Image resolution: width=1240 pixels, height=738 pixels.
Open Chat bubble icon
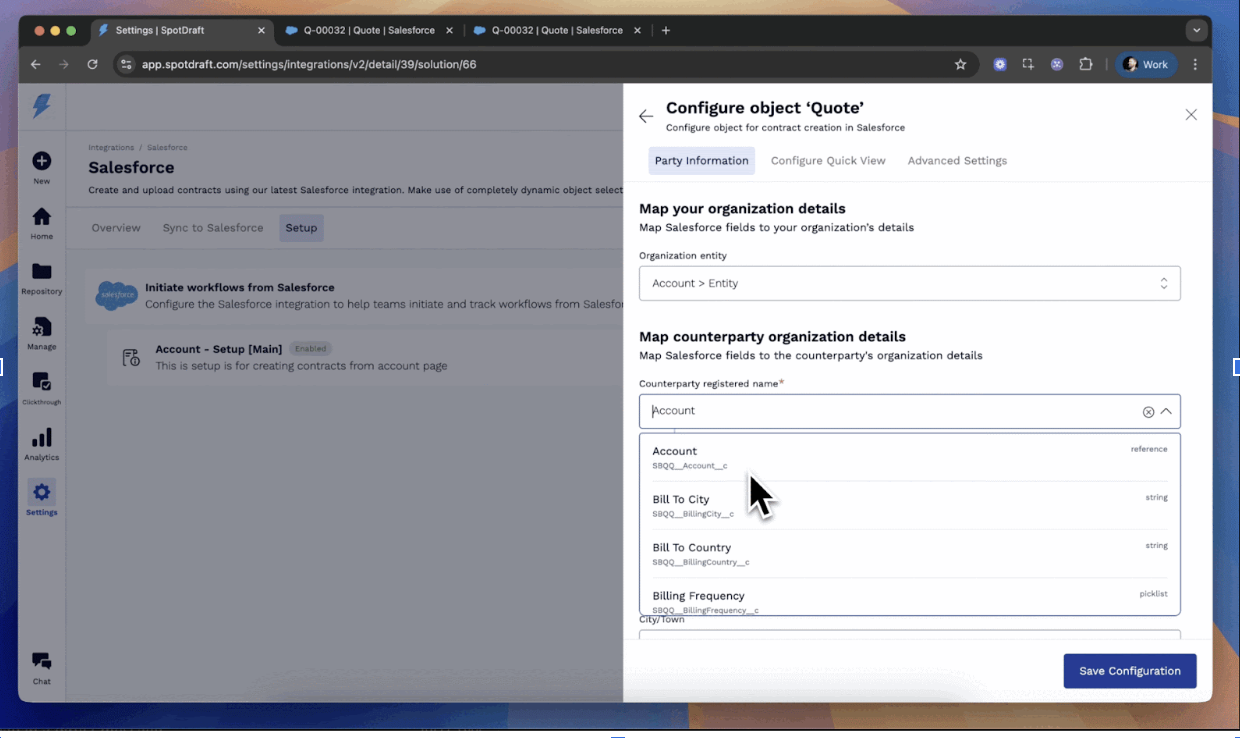pyautogui.click(x=41, y=660)
